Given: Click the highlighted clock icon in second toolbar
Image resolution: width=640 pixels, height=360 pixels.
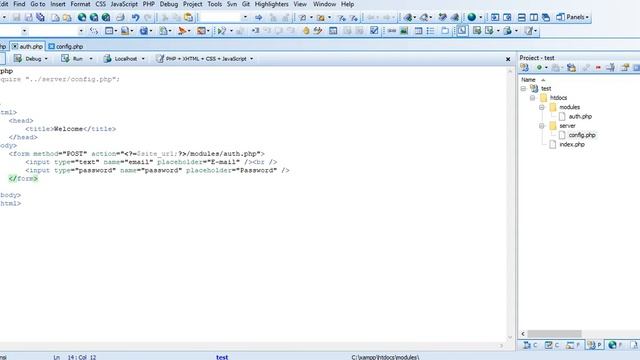Looking at the screenshot, I should (462, 31).
